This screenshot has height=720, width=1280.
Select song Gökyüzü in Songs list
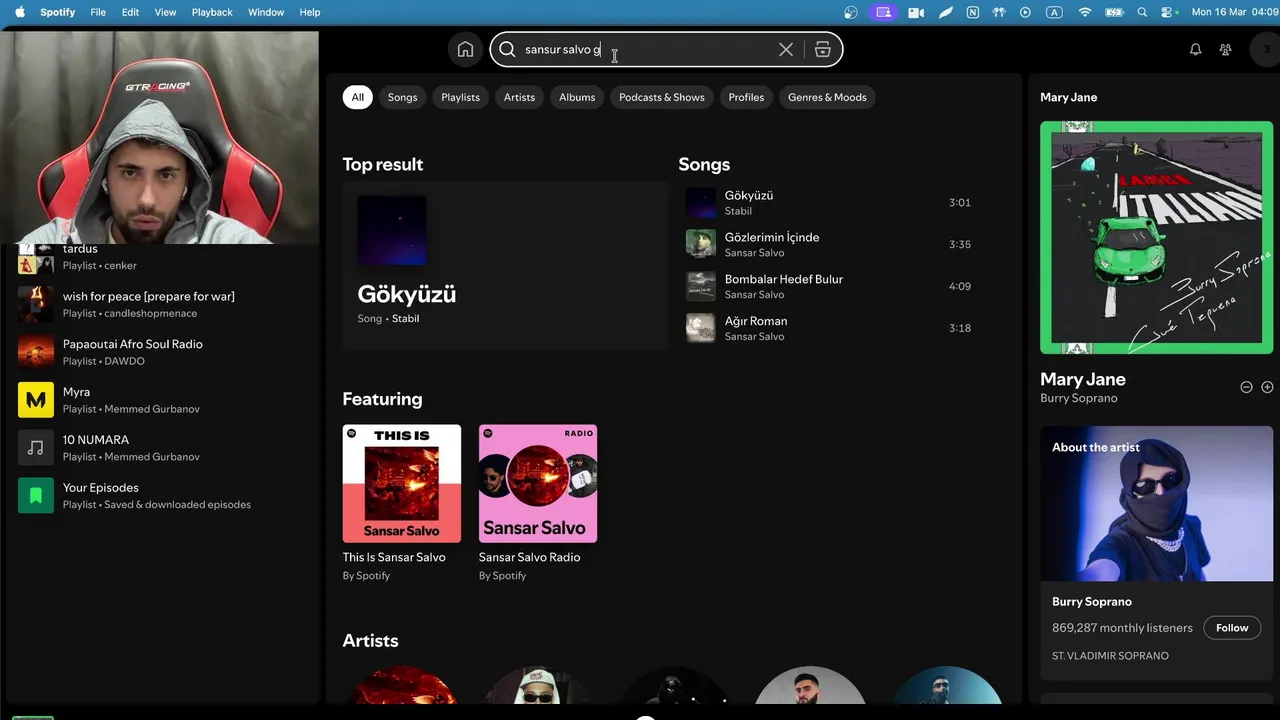[828, 202]
